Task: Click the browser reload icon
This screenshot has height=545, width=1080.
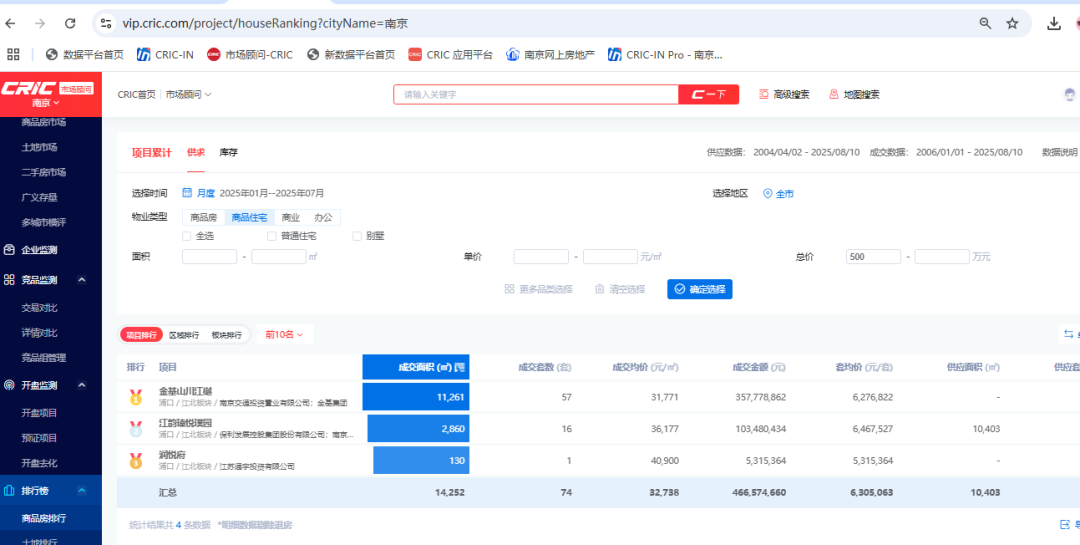Action: click(x=69, y=23)
